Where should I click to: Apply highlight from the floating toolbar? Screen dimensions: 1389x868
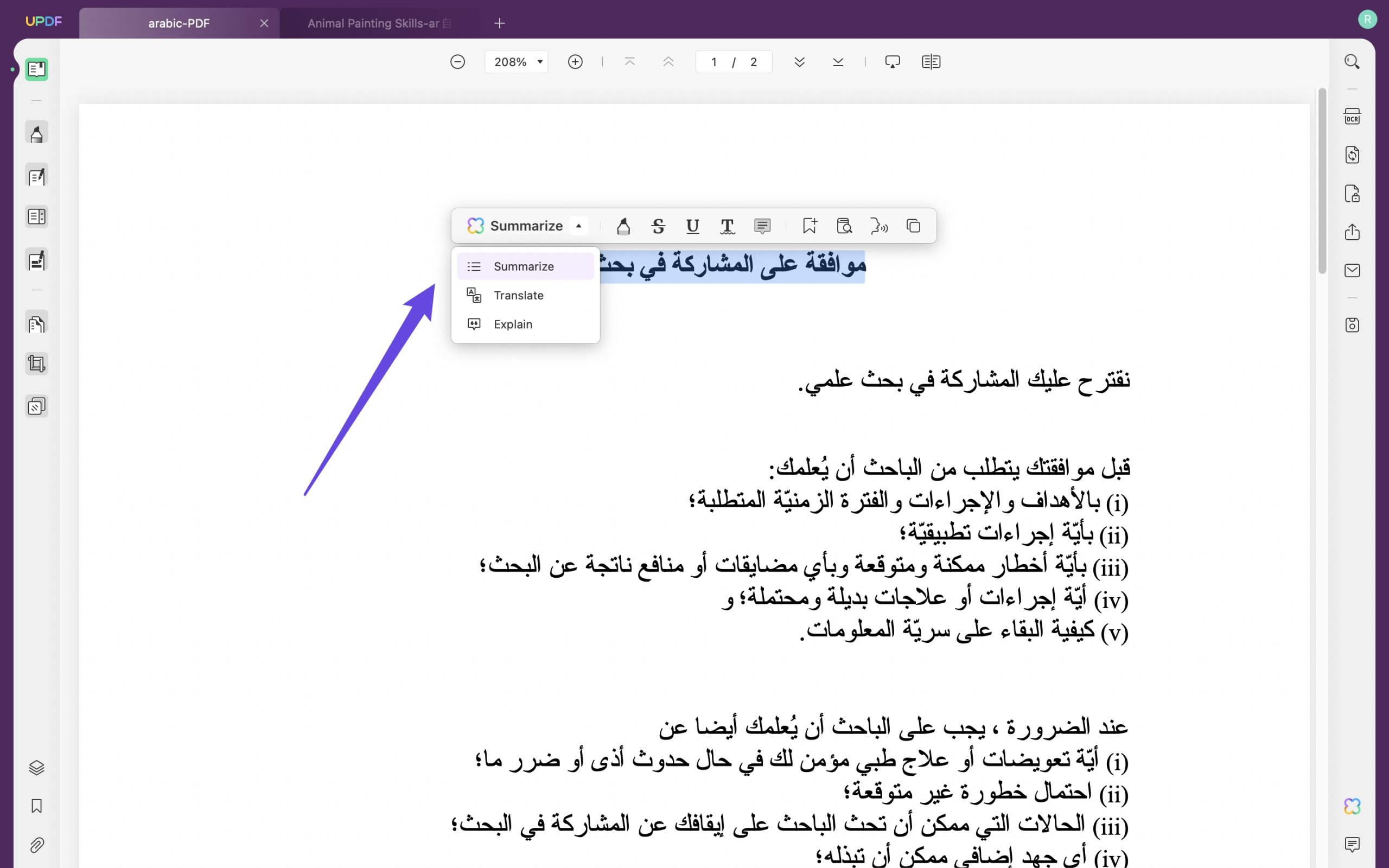coord(624,226)
